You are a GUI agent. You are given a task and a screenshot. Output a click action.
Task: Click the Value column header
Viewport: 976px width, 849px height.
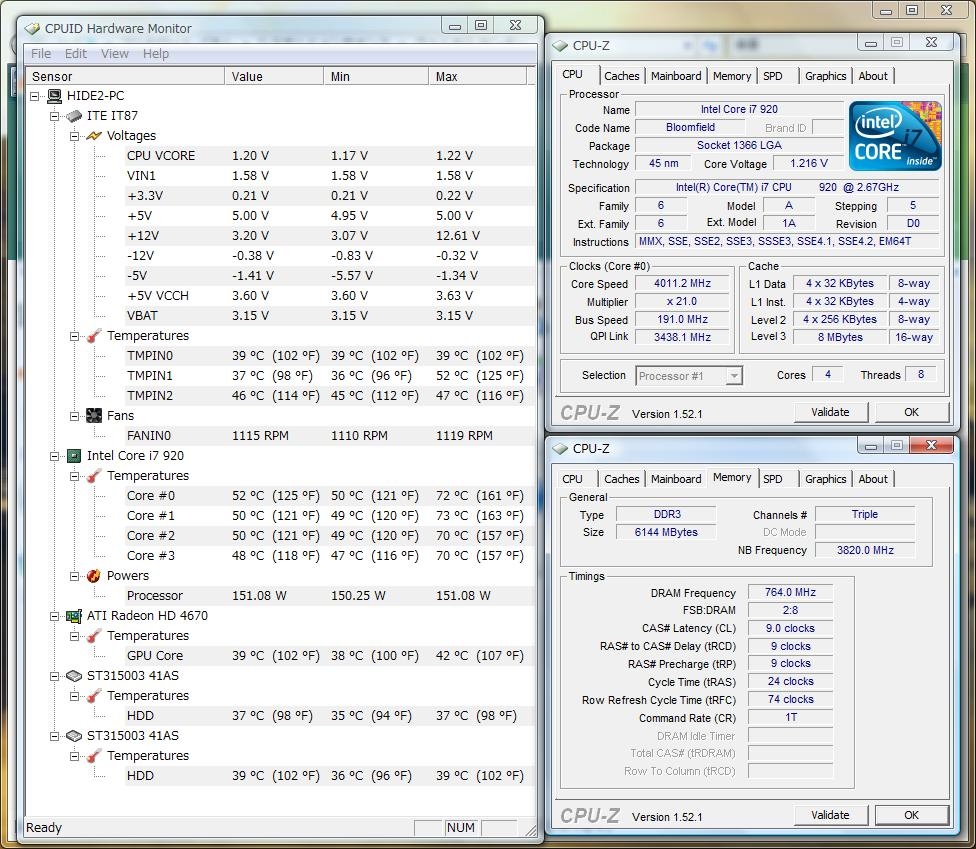click(274, 77)
